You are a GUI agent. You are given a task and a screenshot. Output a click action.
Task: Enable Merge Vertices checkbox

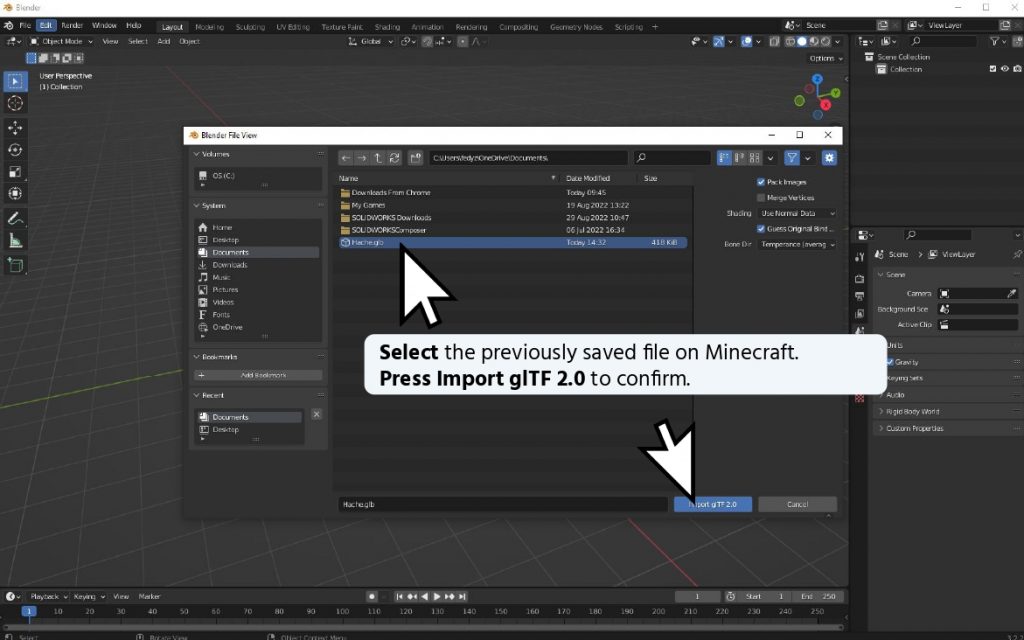coord(761,198)
